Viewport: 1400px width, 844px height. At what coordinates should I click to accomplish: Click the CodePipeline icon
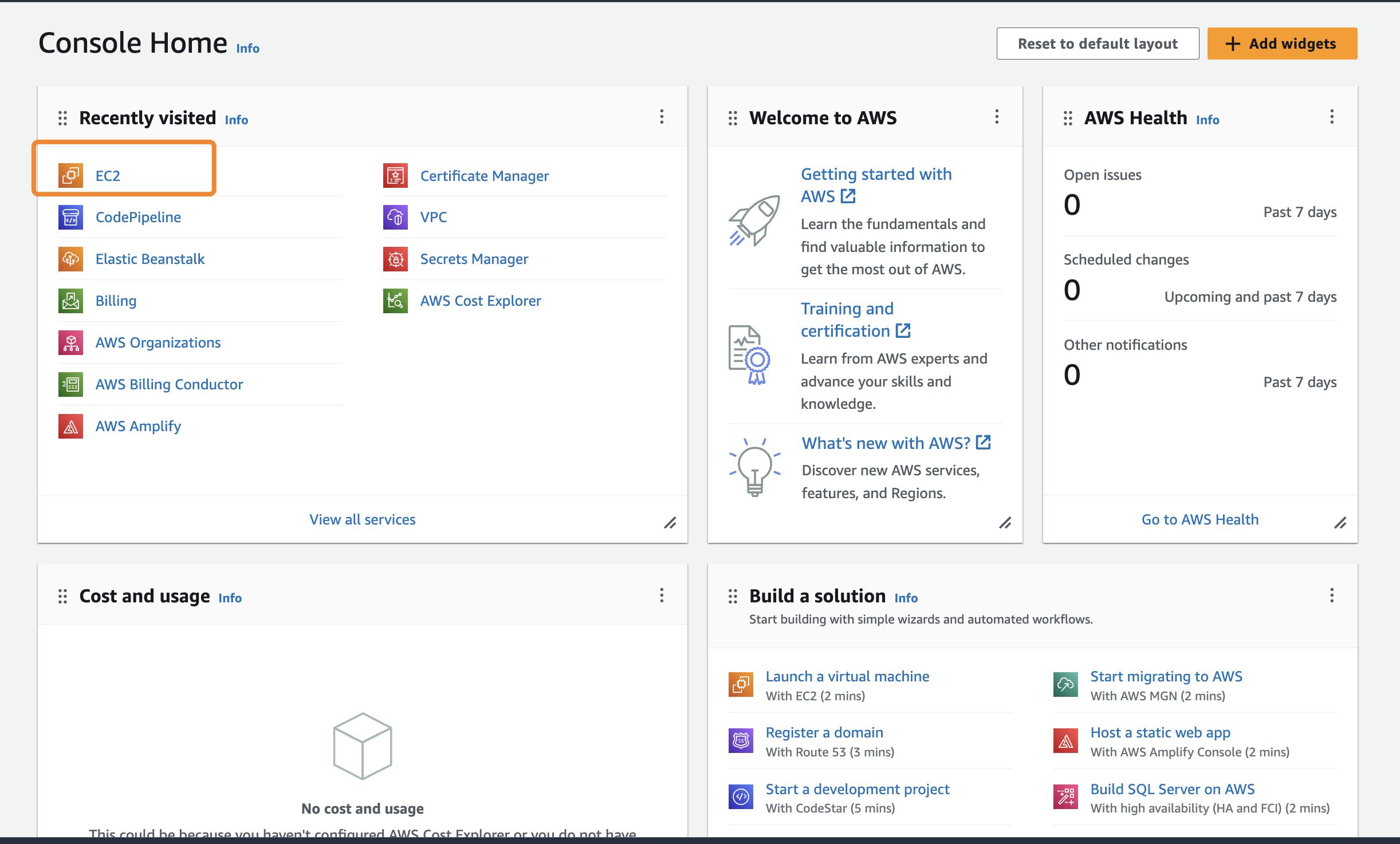(x=70, y=217)
